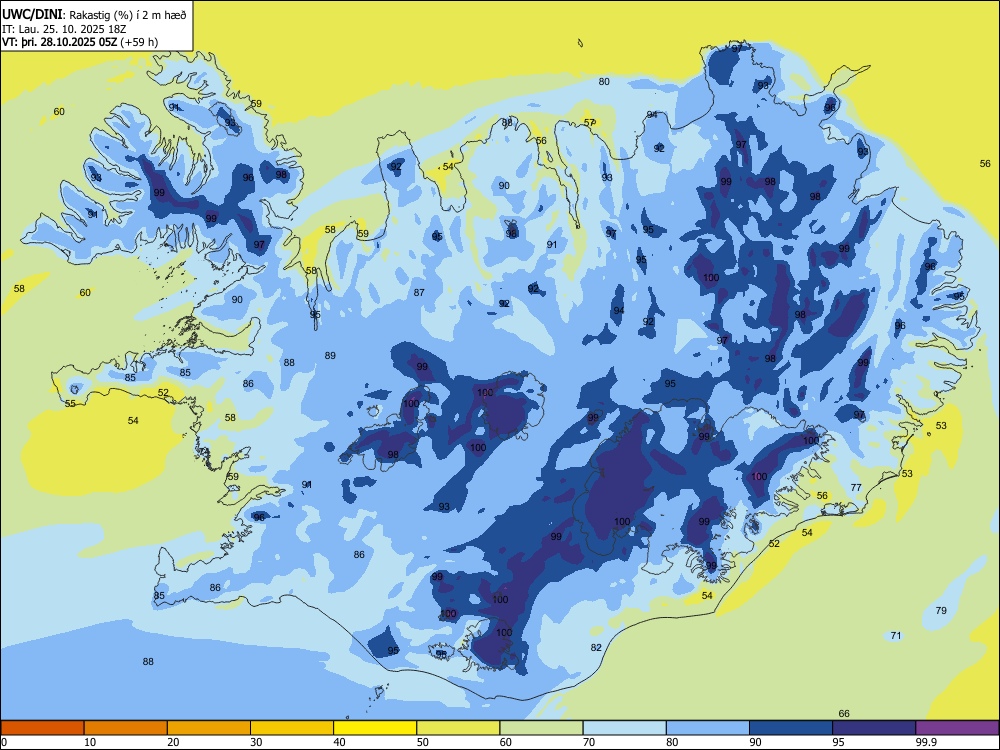
Task: Click the golden 30–40 legend swatch
Action: tap(292, 728)
